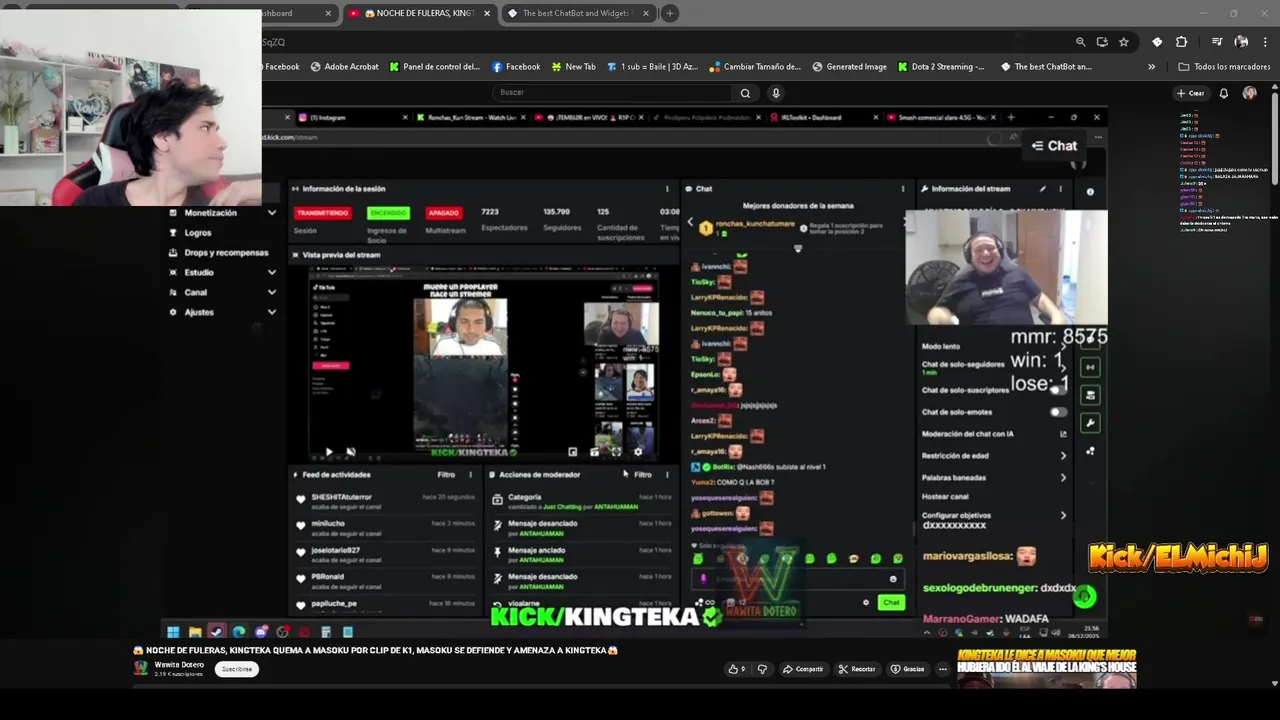This screenshot has height=720, width=1280.
Task: Open Windows Start button in recorded taskbar
Action: coord(173,632)
